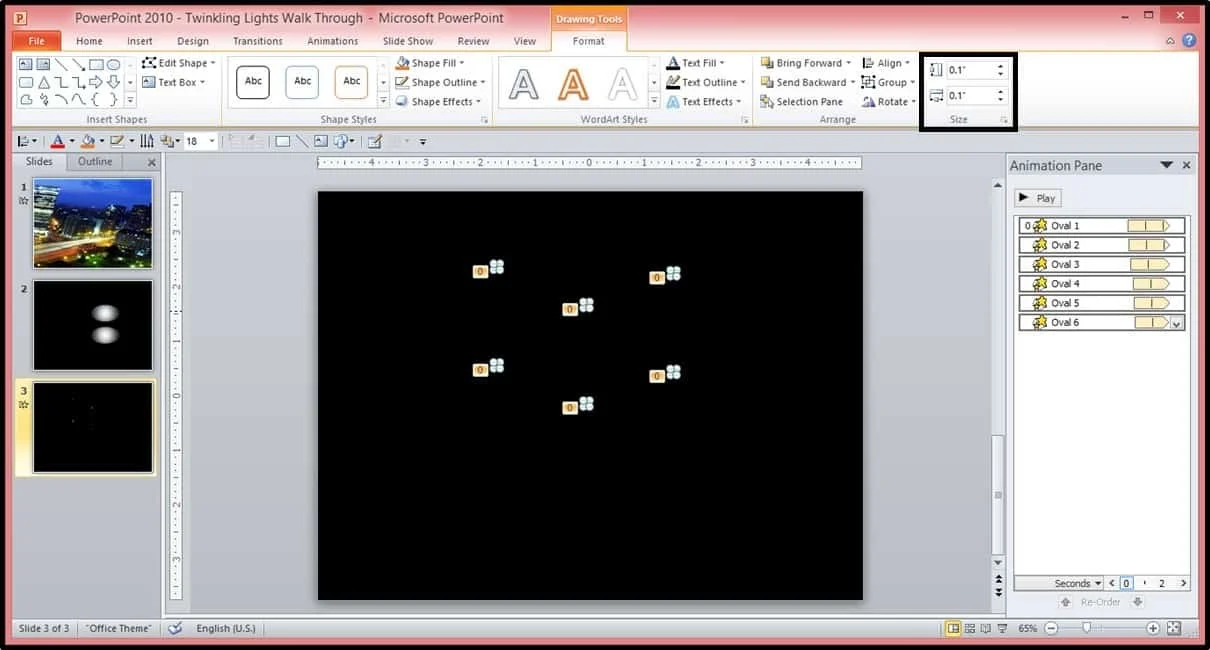Select the Text Box shape in gallery
The height and width of the screenshot is (650, 1210).
[26, 65]
